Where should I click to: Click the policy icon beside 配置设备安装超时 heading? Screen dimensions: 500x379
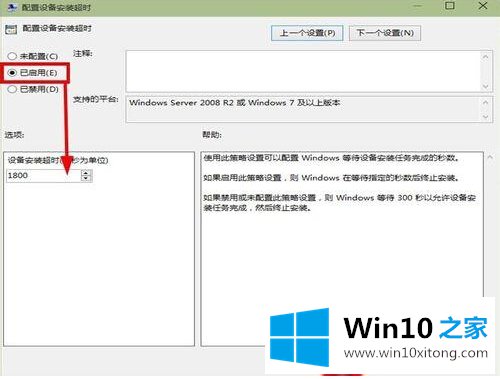11,29
